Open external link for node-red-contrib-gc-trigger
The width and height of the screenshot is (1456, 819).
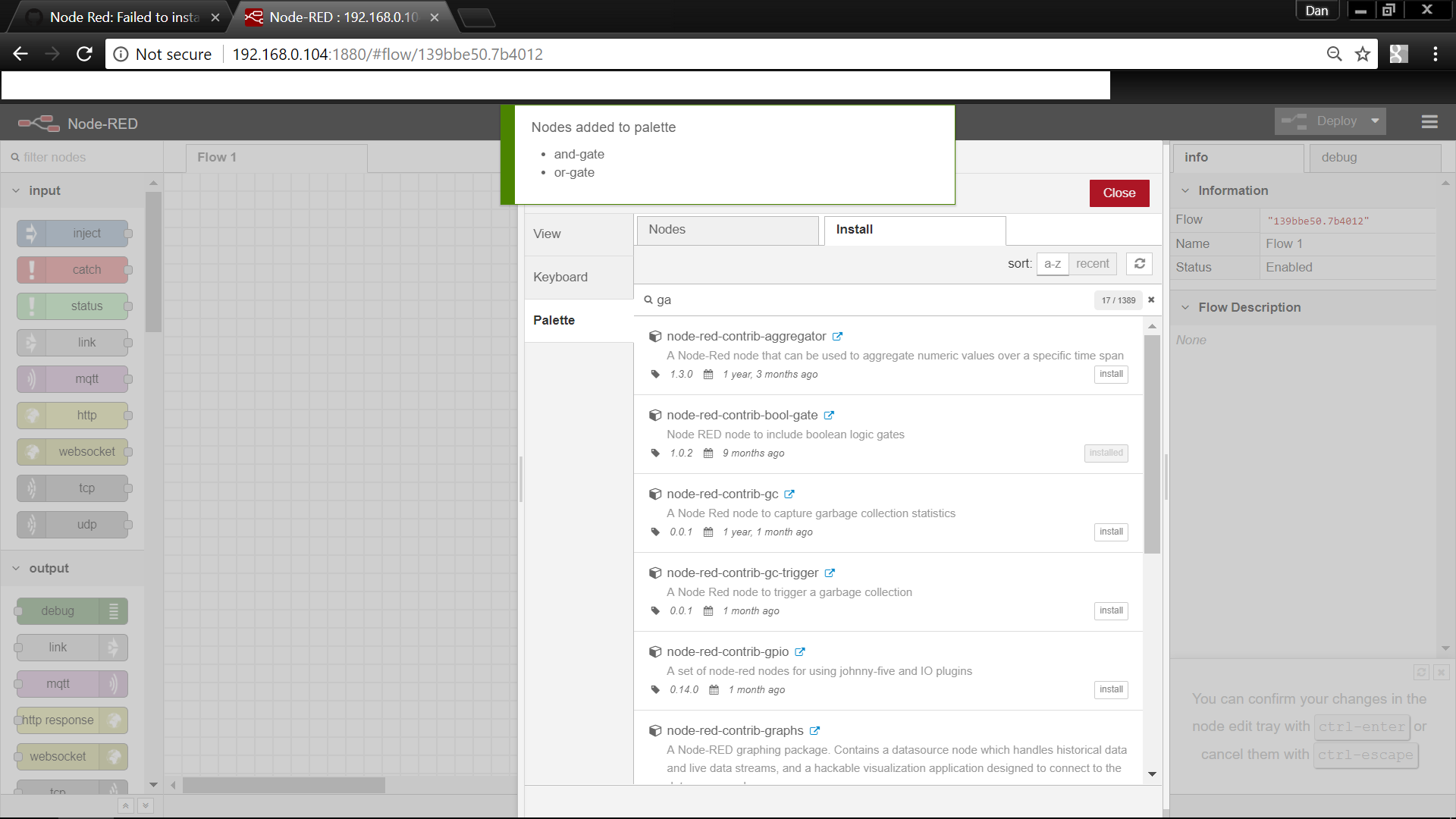(830, 573)
